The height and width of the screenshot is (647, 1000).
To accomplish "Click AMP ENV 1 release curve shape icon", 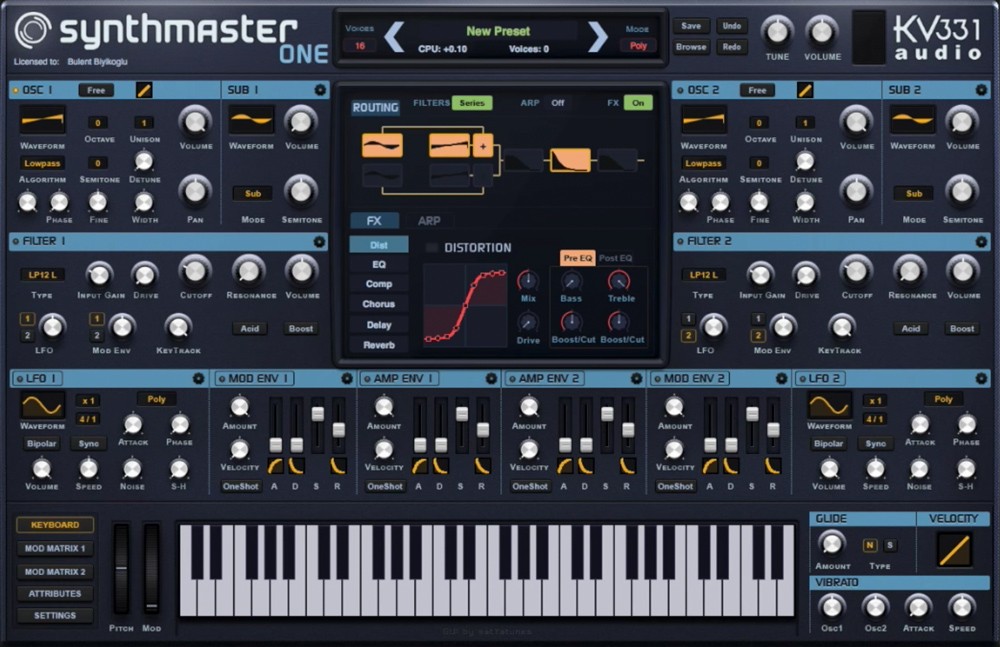I will pos(482,466).
